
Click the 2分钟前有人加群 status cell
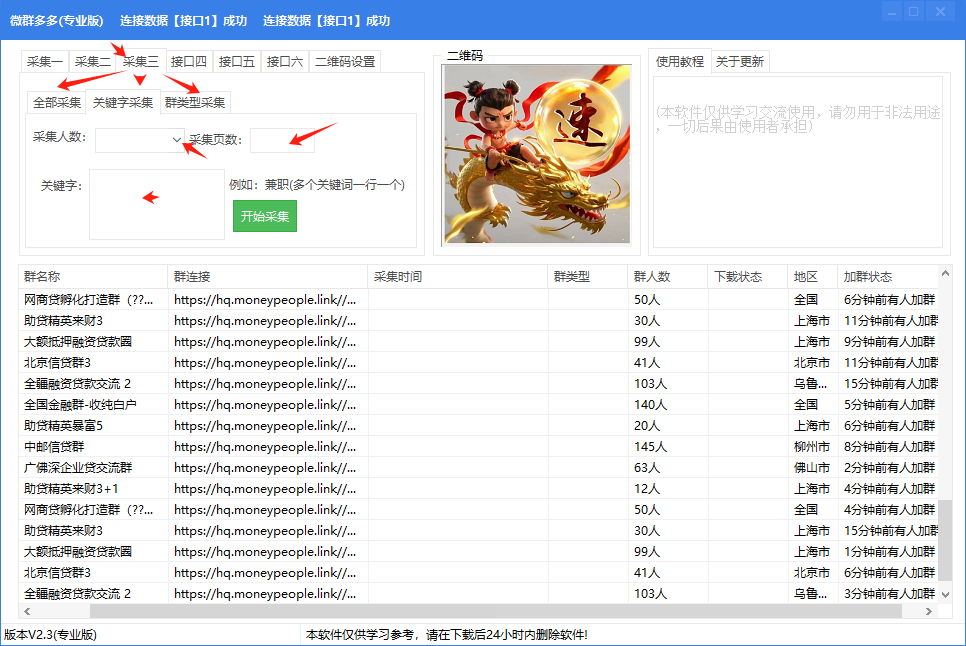coord(890,467)
